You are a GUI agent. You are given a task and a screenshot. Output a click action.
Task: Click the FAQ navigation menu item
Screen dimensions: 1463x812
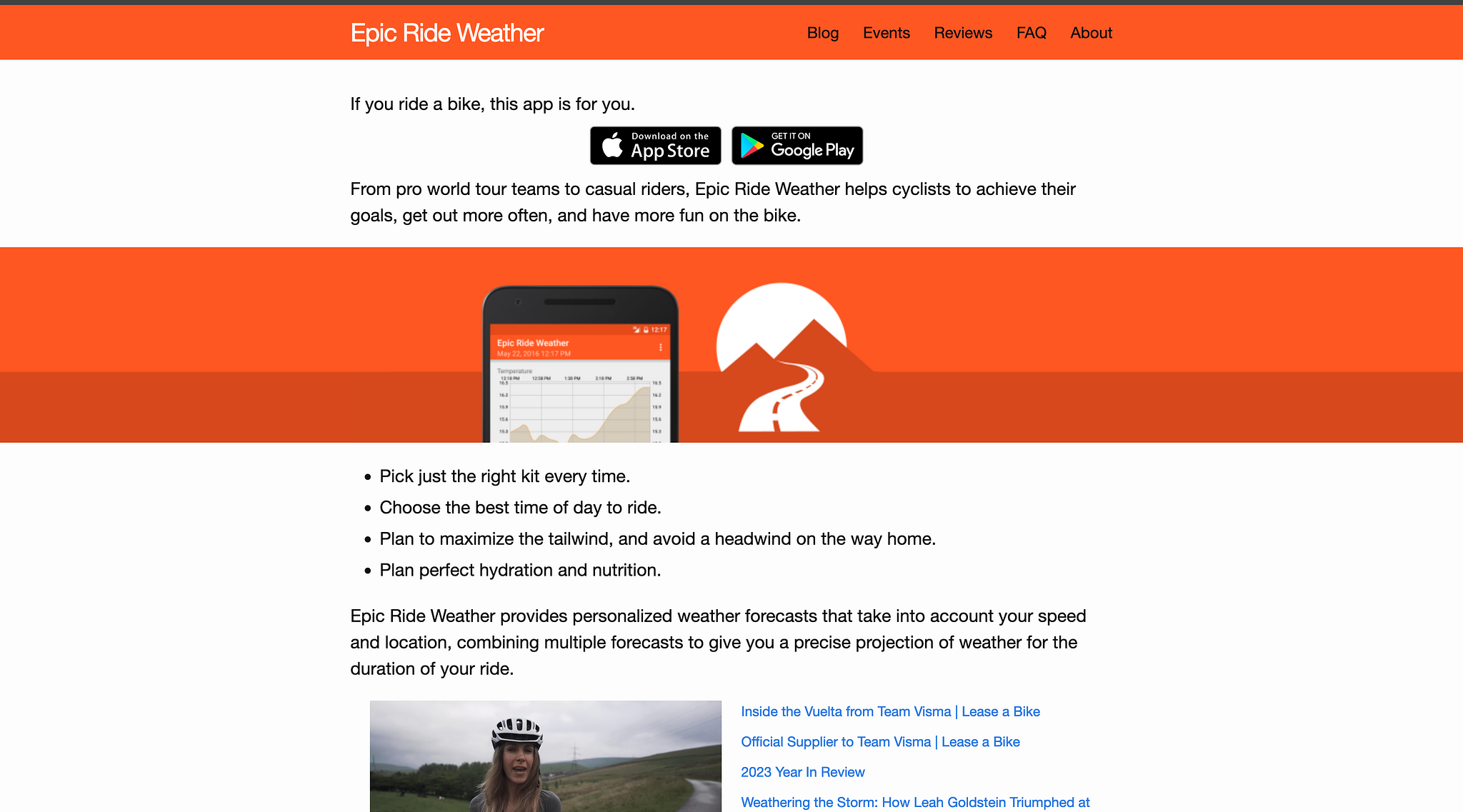click(1031, 32)
